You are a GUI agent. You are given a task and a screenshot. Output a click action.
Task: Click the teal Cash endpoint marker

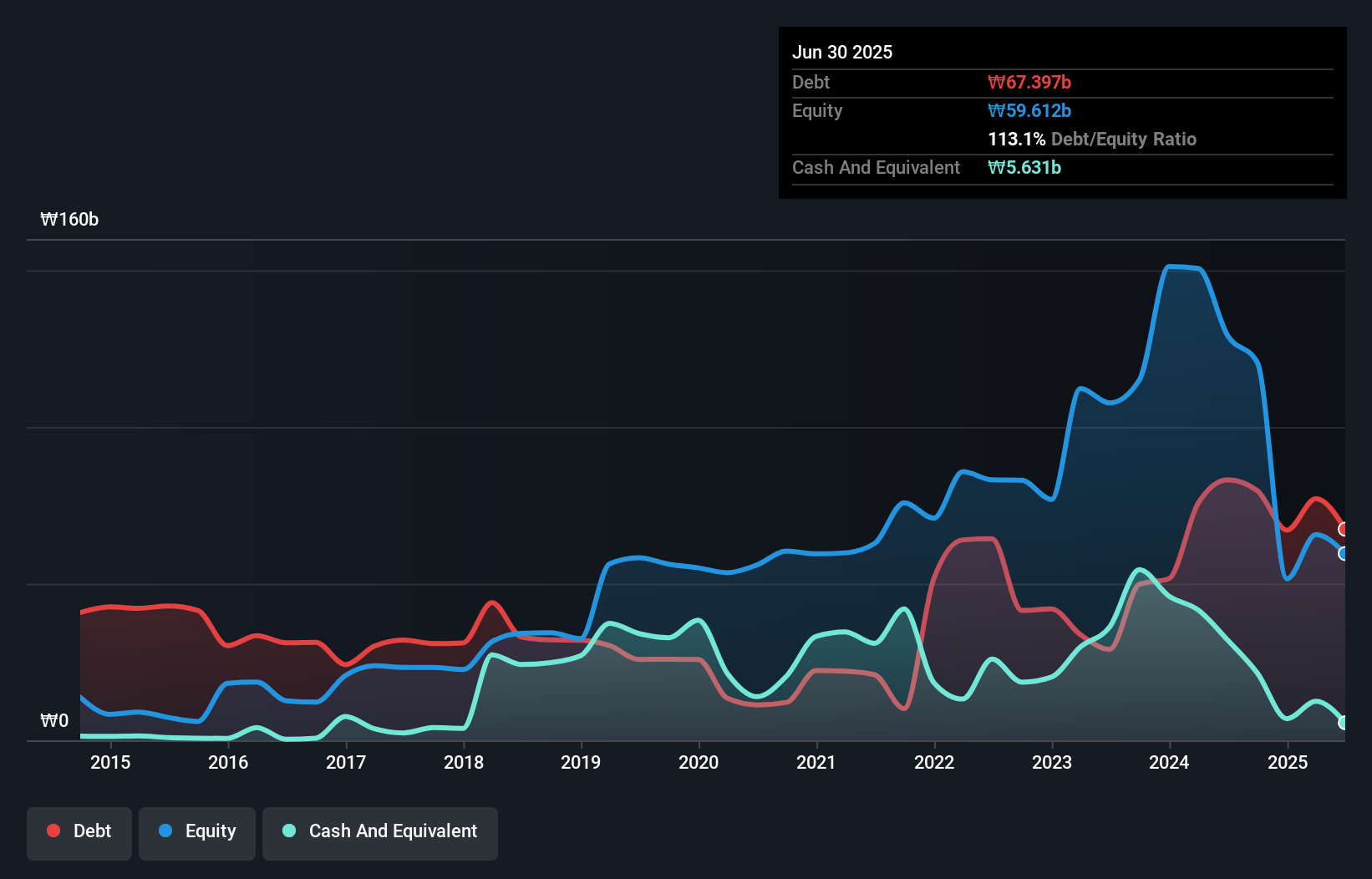point(1343,723)
